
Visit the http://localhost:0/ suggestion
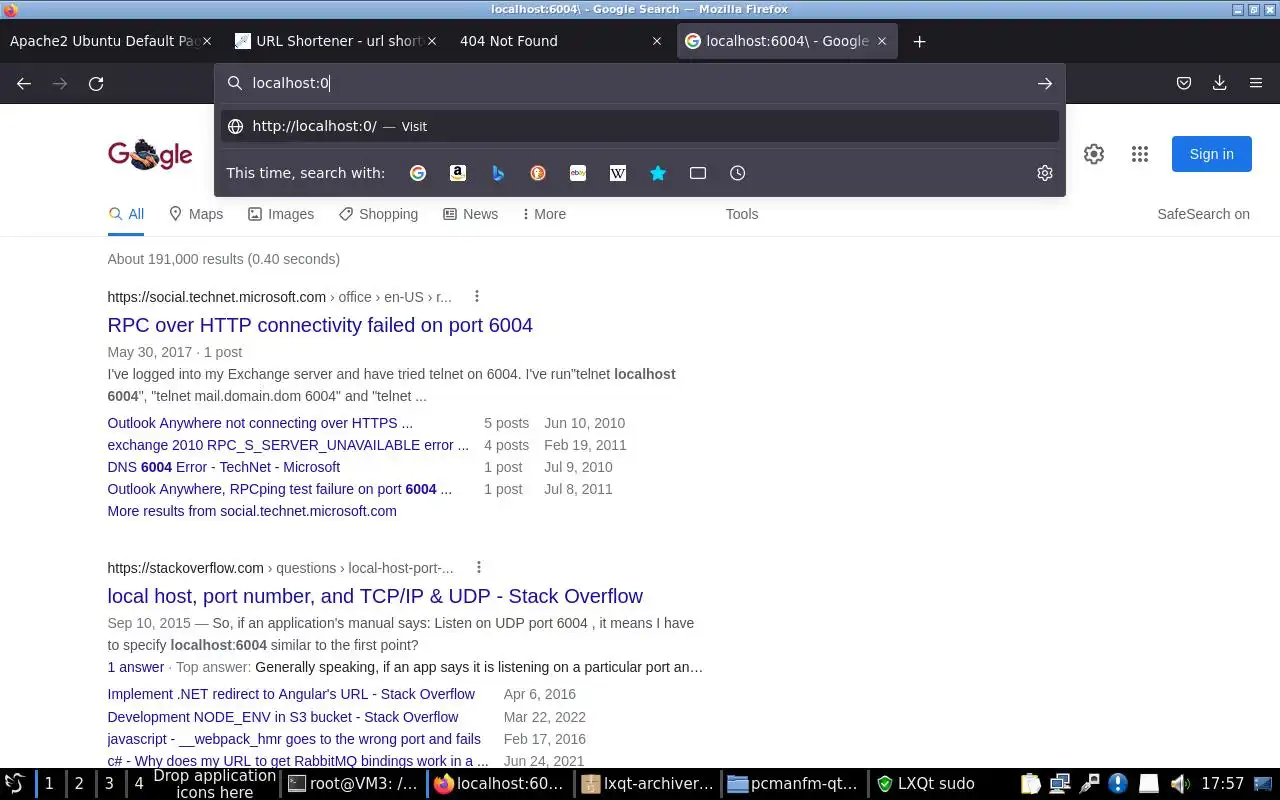tap(640, 126)
